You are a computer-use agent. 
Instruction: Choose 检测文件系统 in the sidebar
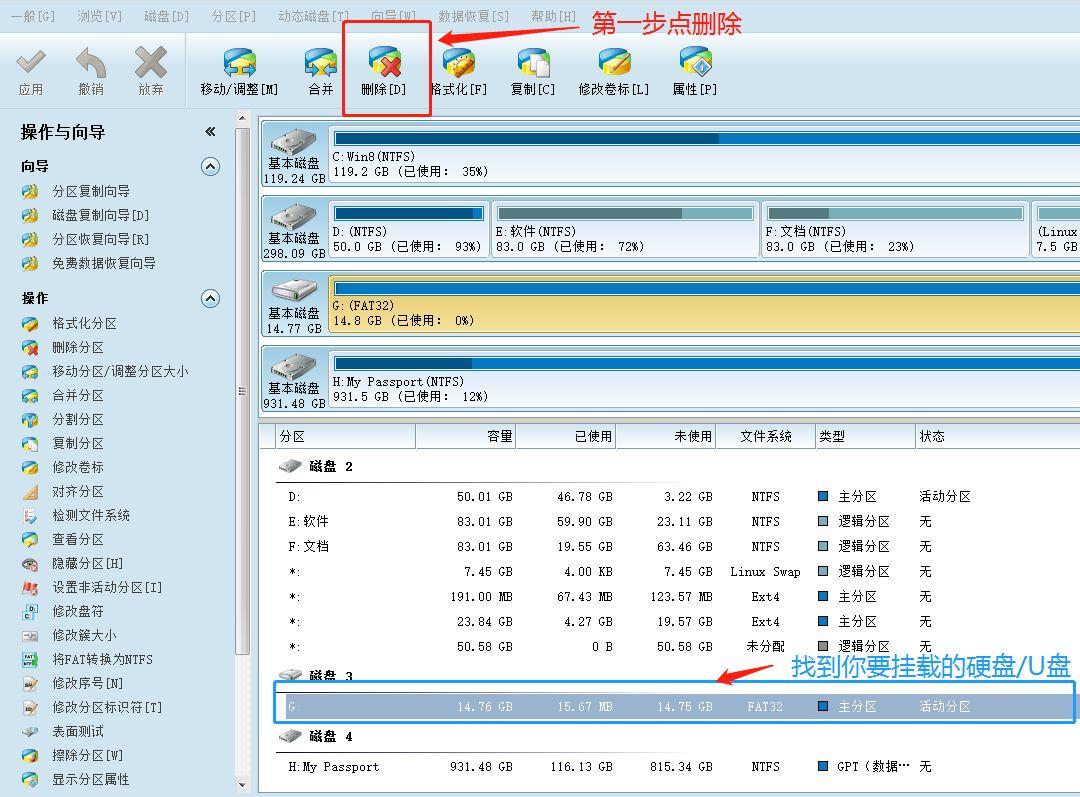(x=91, y=515)
